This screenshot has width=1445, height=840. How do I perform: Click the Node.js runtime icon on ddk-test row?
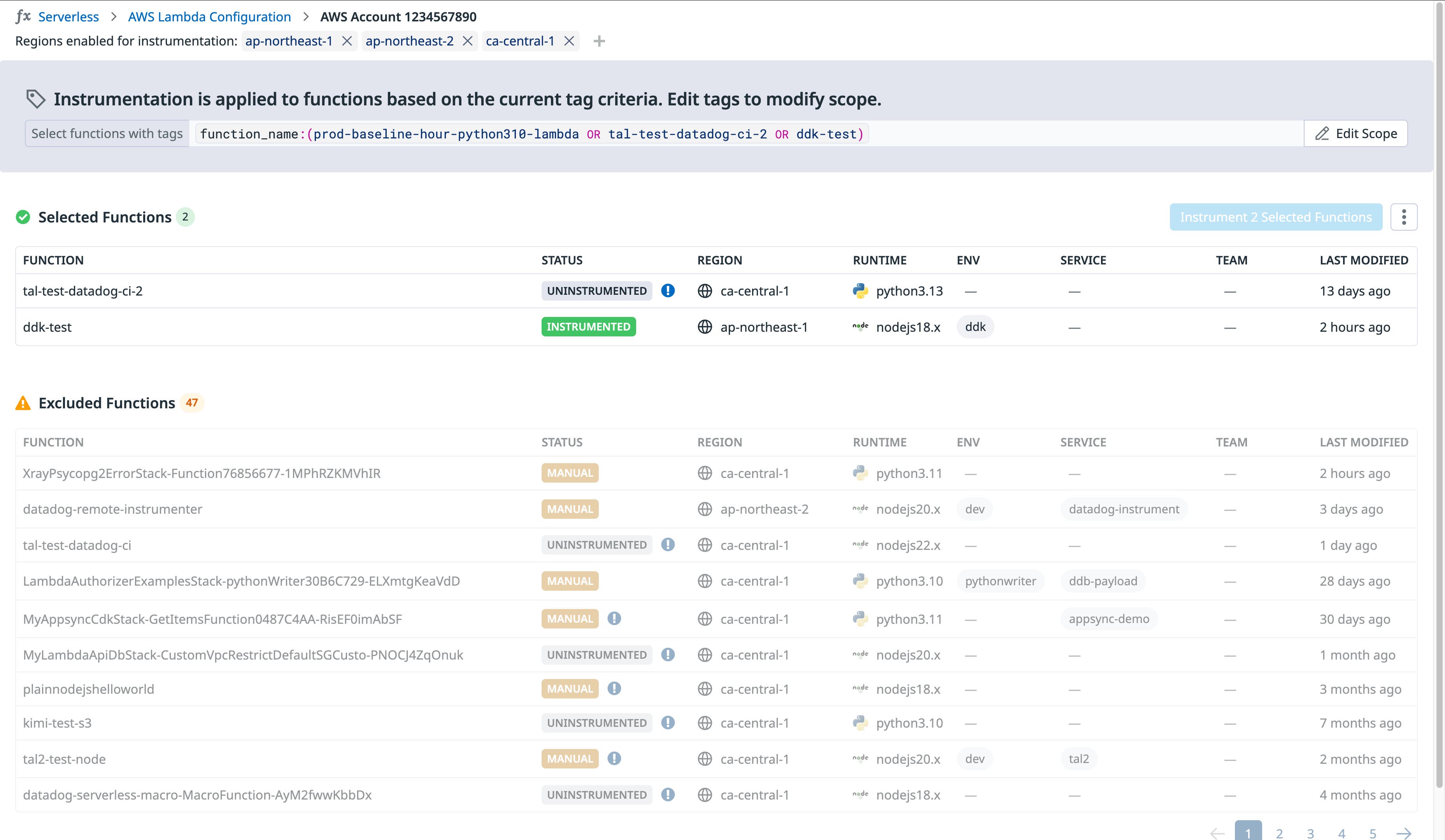click(x=860, y=325)
